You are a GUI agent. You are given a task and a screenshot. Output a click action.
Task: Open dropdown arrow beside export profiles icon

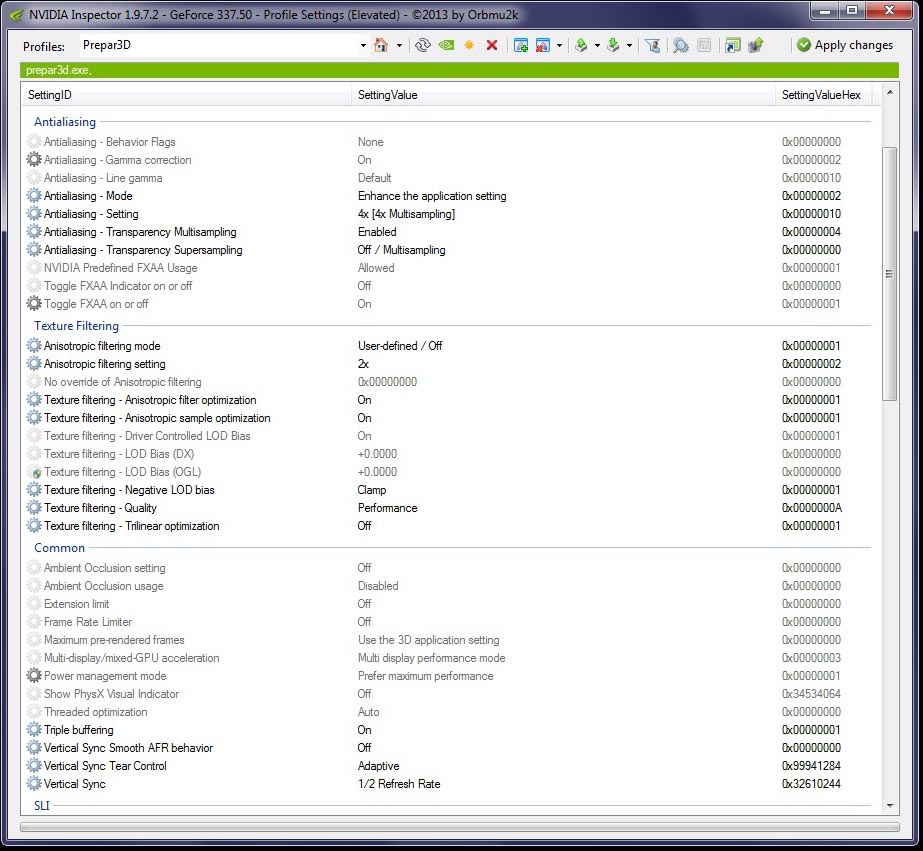(597, 45)
